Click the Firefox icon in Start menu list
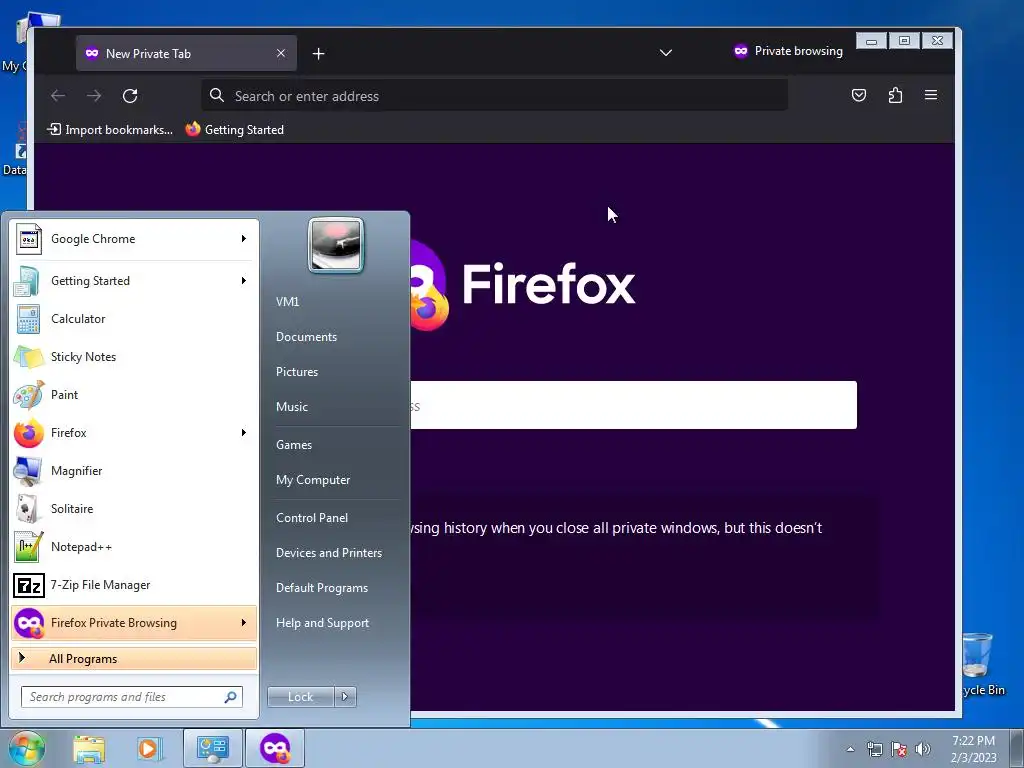 coord(28,433)
